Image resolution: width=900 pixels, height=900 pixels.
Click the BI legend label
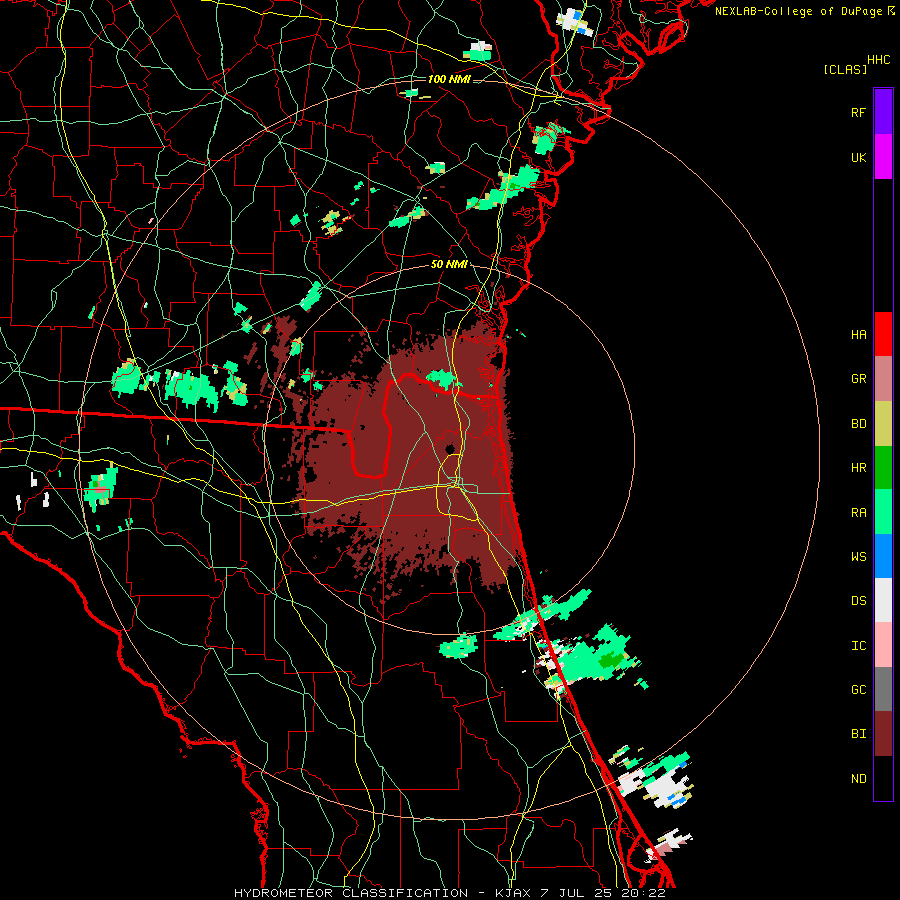point(858,734)
